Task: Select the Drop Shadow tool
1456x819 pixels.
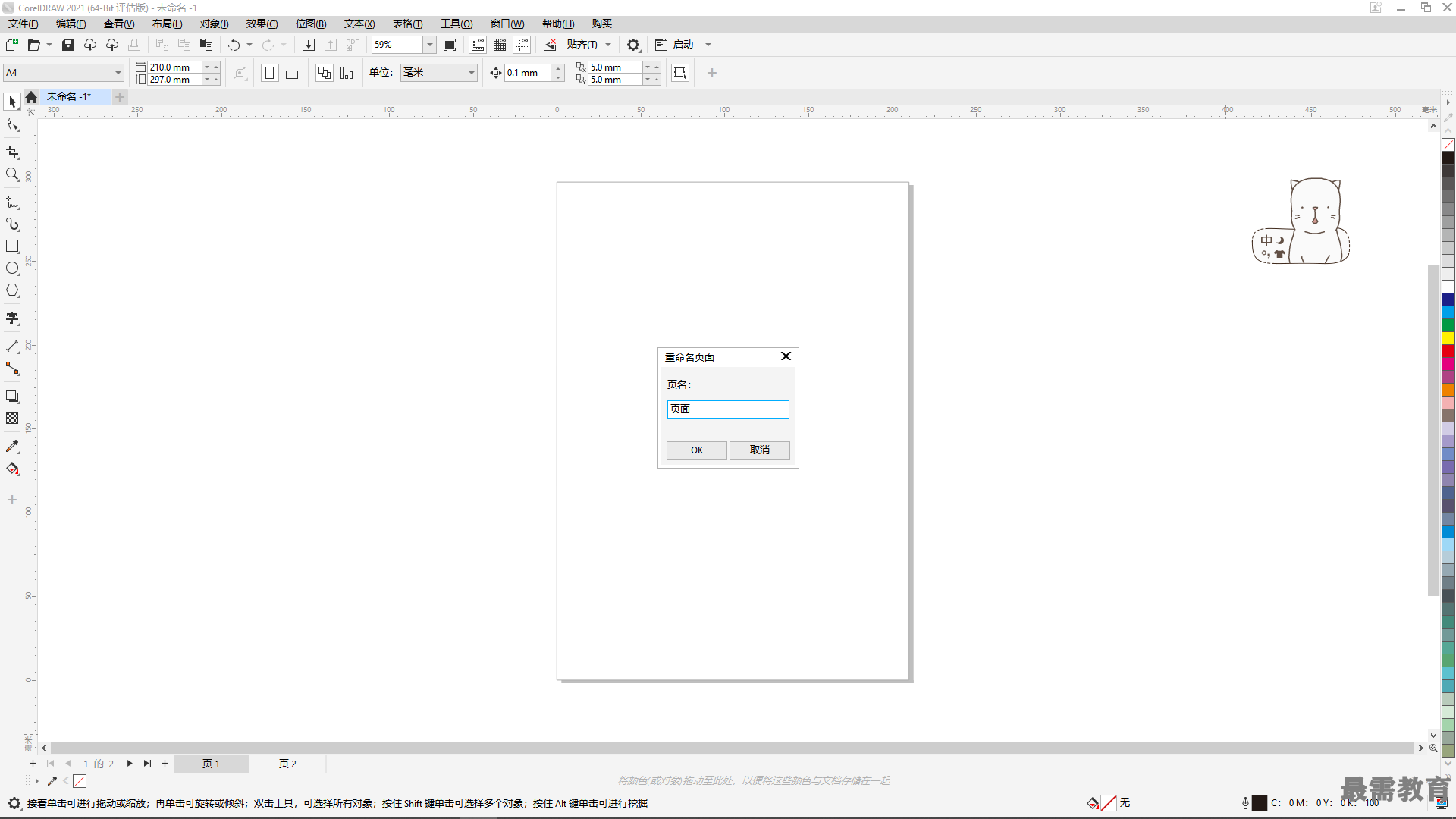Action: (12, 396)
